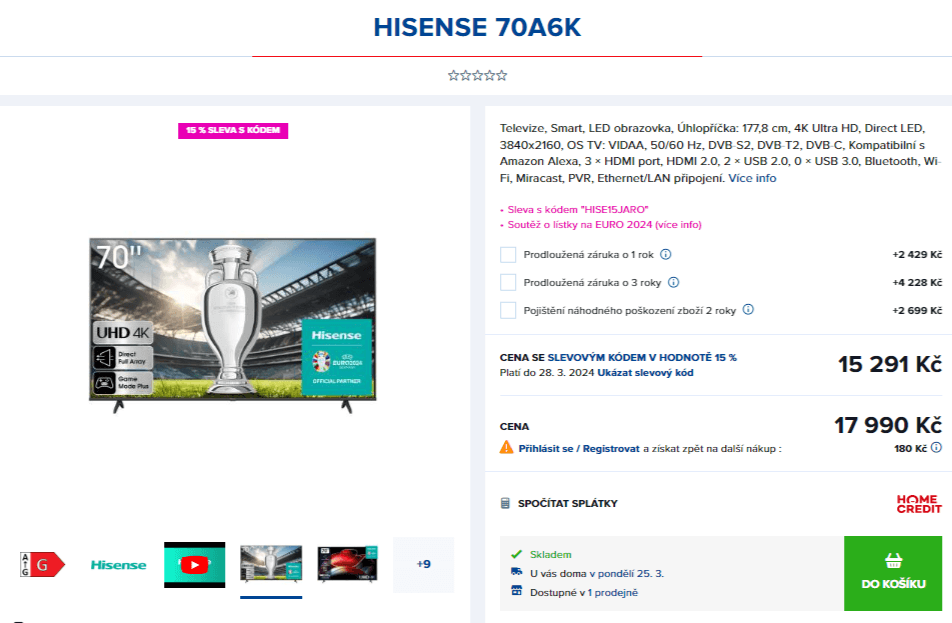Play the YouTube video thumbnail

(x=194, y=565)
